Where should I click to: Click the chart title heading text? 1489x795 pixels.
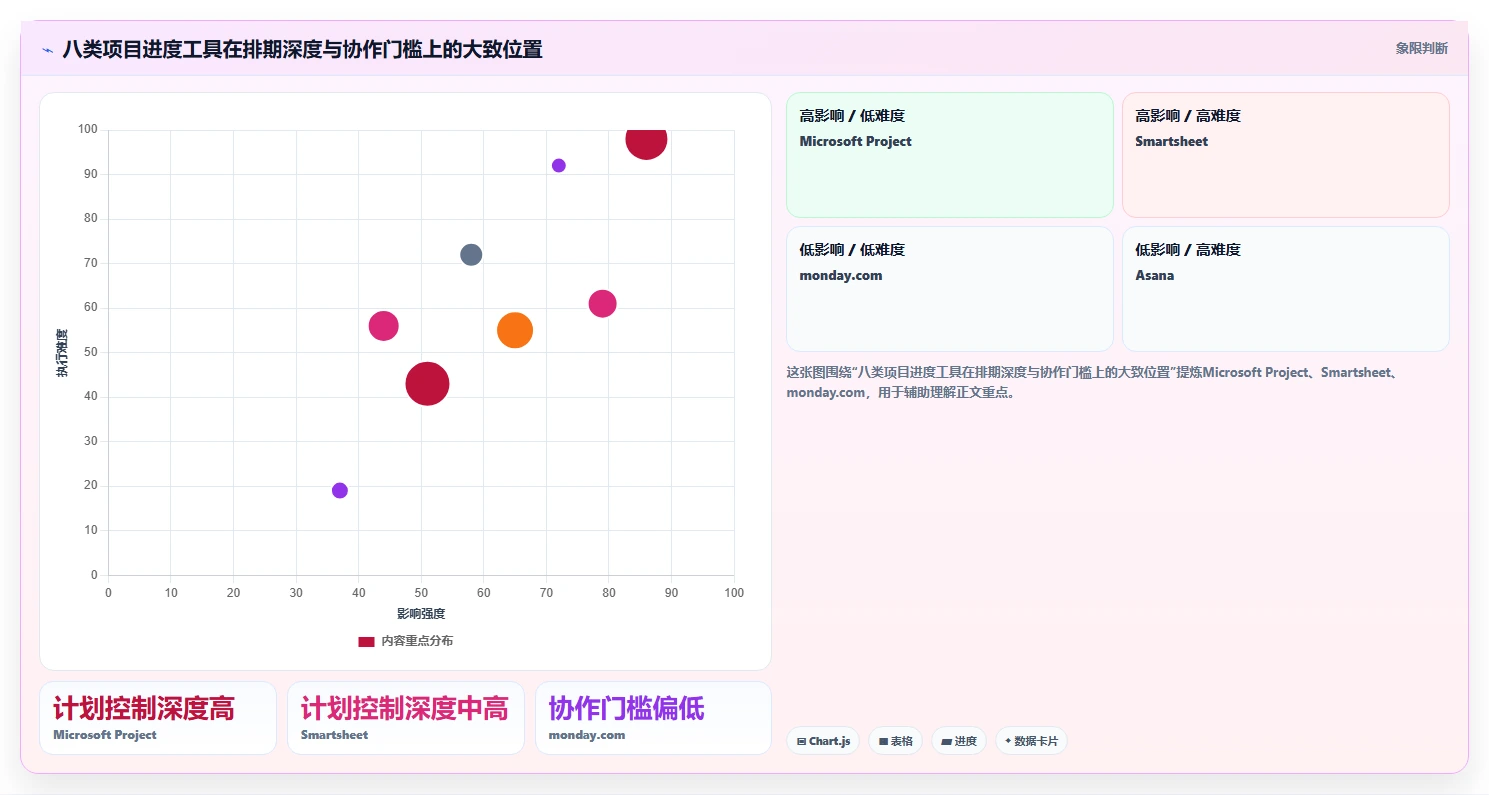302,49
